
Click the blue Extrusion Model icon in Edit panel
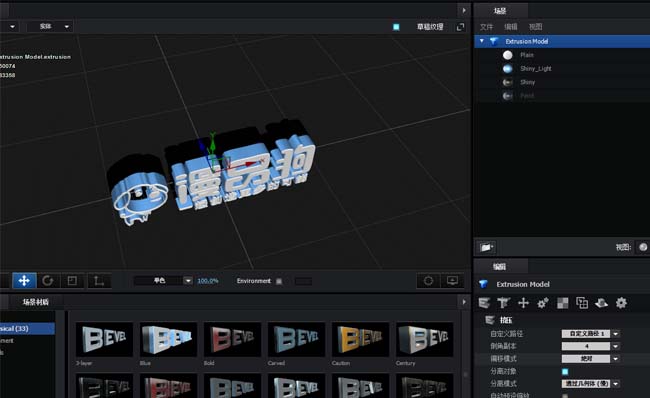pos(483,284)
